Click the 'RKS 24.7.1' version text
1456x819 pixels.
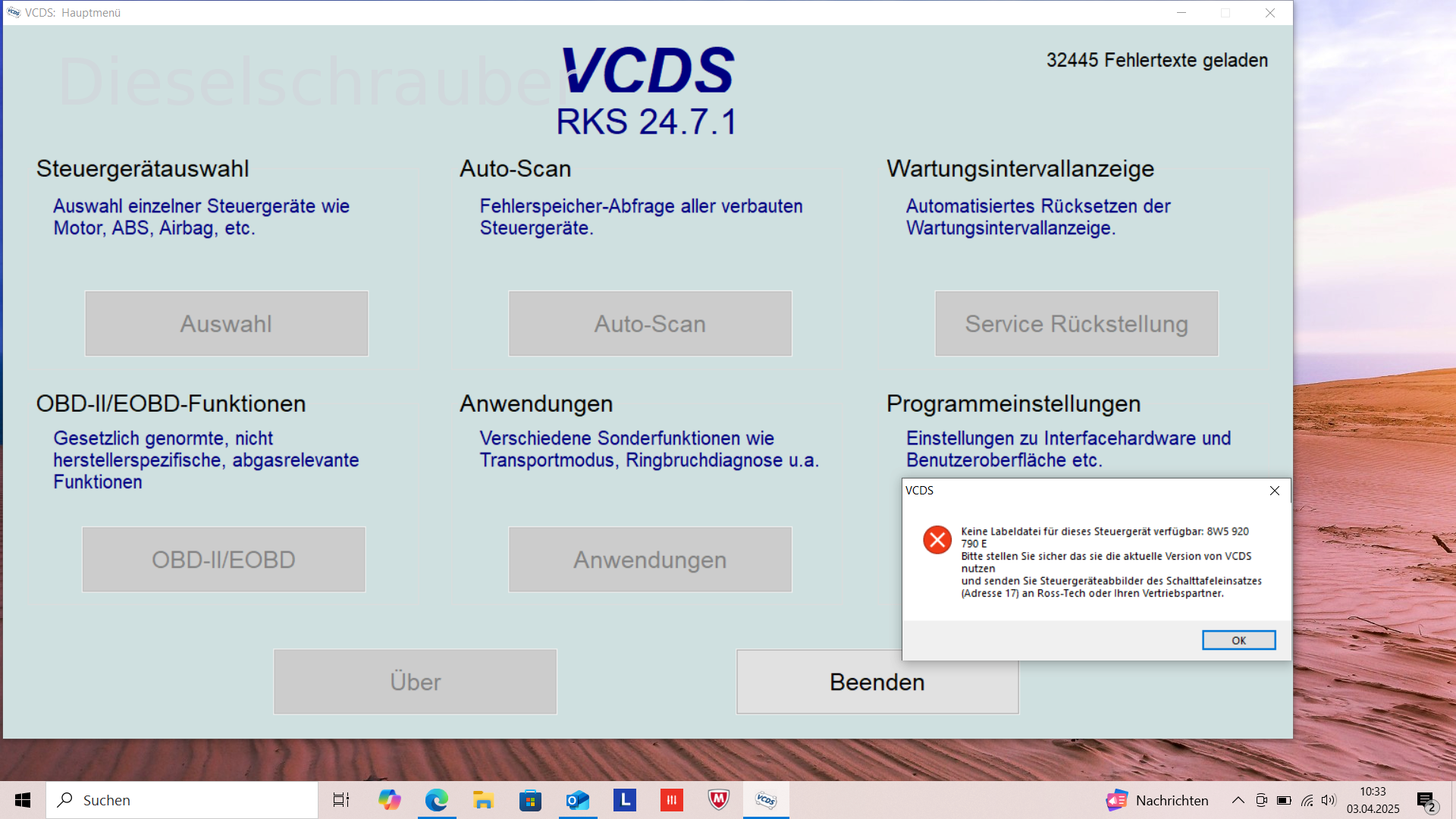tap(647, 121)
